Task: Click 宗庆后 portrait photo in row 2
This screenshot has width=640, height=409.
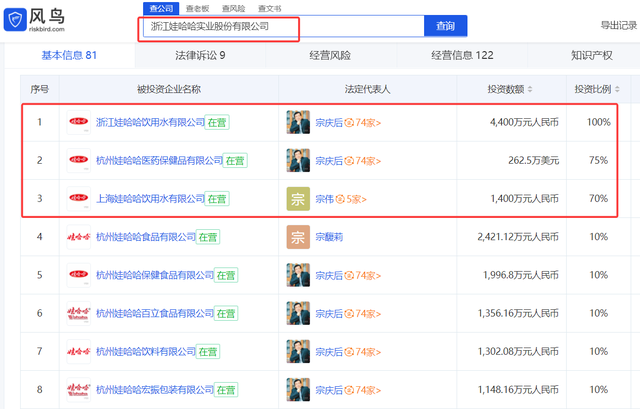Action: click(298, 160)
